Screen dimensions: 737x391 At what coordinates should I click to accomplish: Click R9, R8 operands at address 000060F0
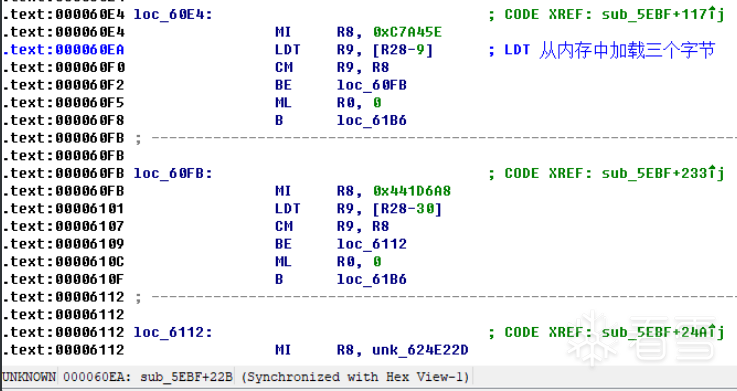(x=363, y=68)
